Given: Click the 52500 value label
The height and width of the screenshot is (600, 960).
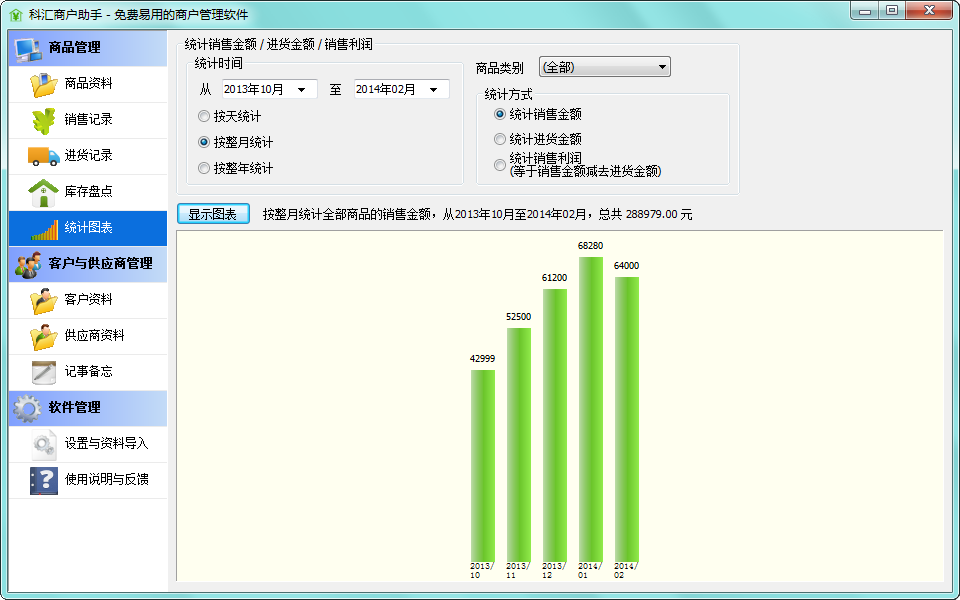Looking at the screenshot, I should [x=519, y=317].
